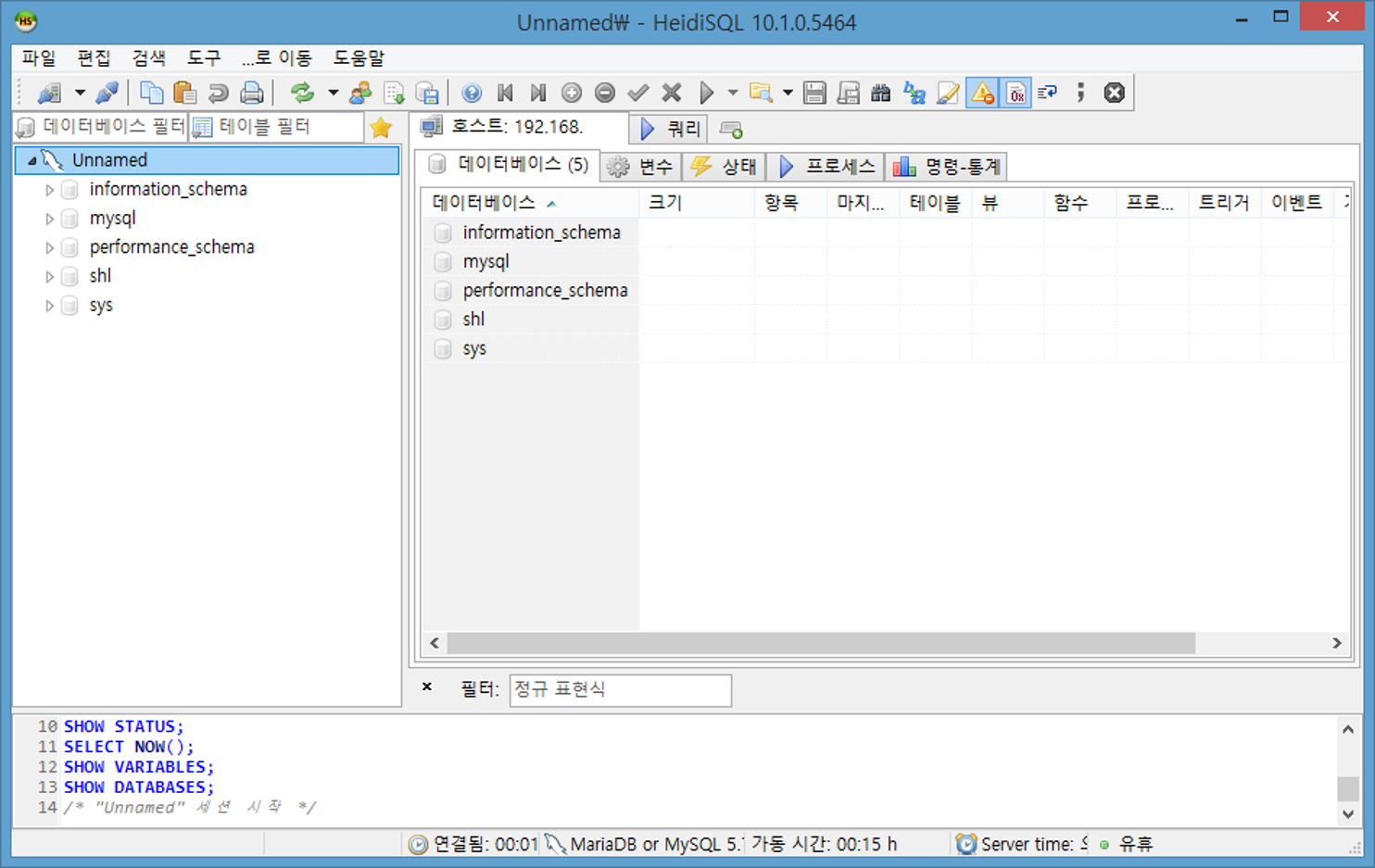Image resolution: width=1375 pixels, height=868 pixels.
Task: Click the binoculars find text icon
Action: 881,93
